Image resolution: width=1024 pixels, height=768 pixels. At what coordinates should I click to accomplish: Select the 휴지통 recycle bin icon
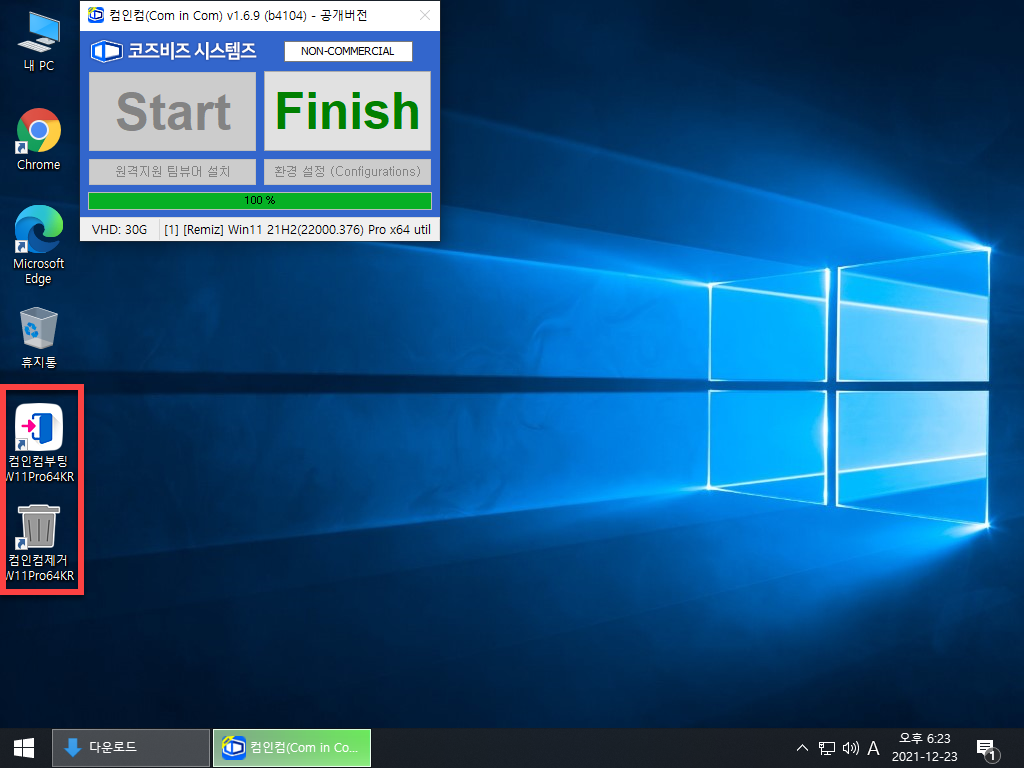click(x=39, y=338)
